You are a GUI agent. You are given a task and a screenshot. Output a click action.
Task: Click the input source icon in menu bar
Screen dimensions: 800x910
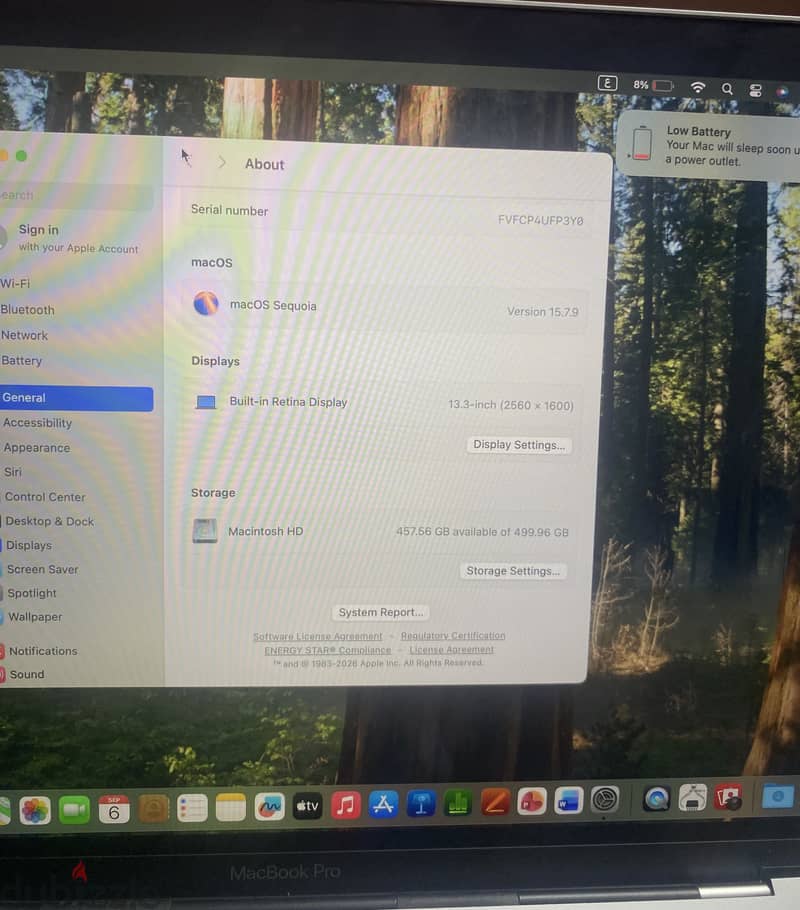point(607,84)
